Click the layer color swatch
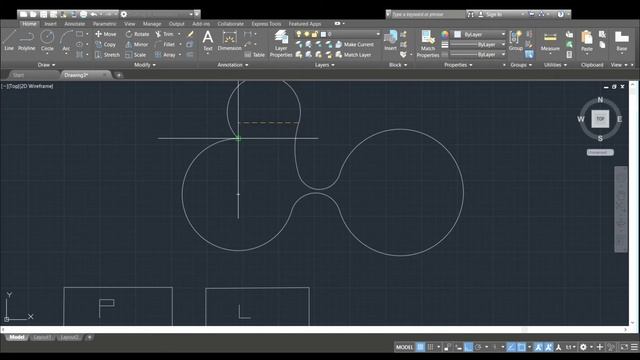640x360 pixels. click(323, 34)
